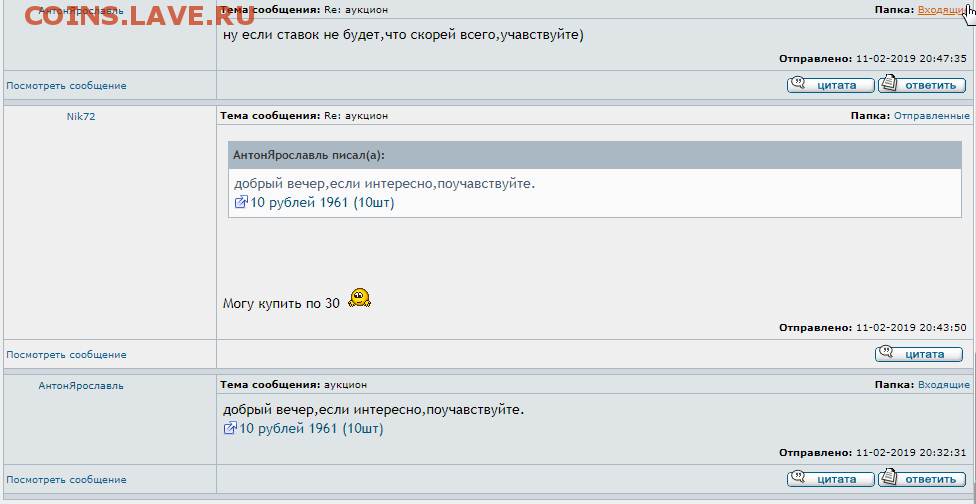The image size is (976, 504).
Task: Click 'Посмотреть сообщение' under the bottom message
Action: click(x=66, y=480)
